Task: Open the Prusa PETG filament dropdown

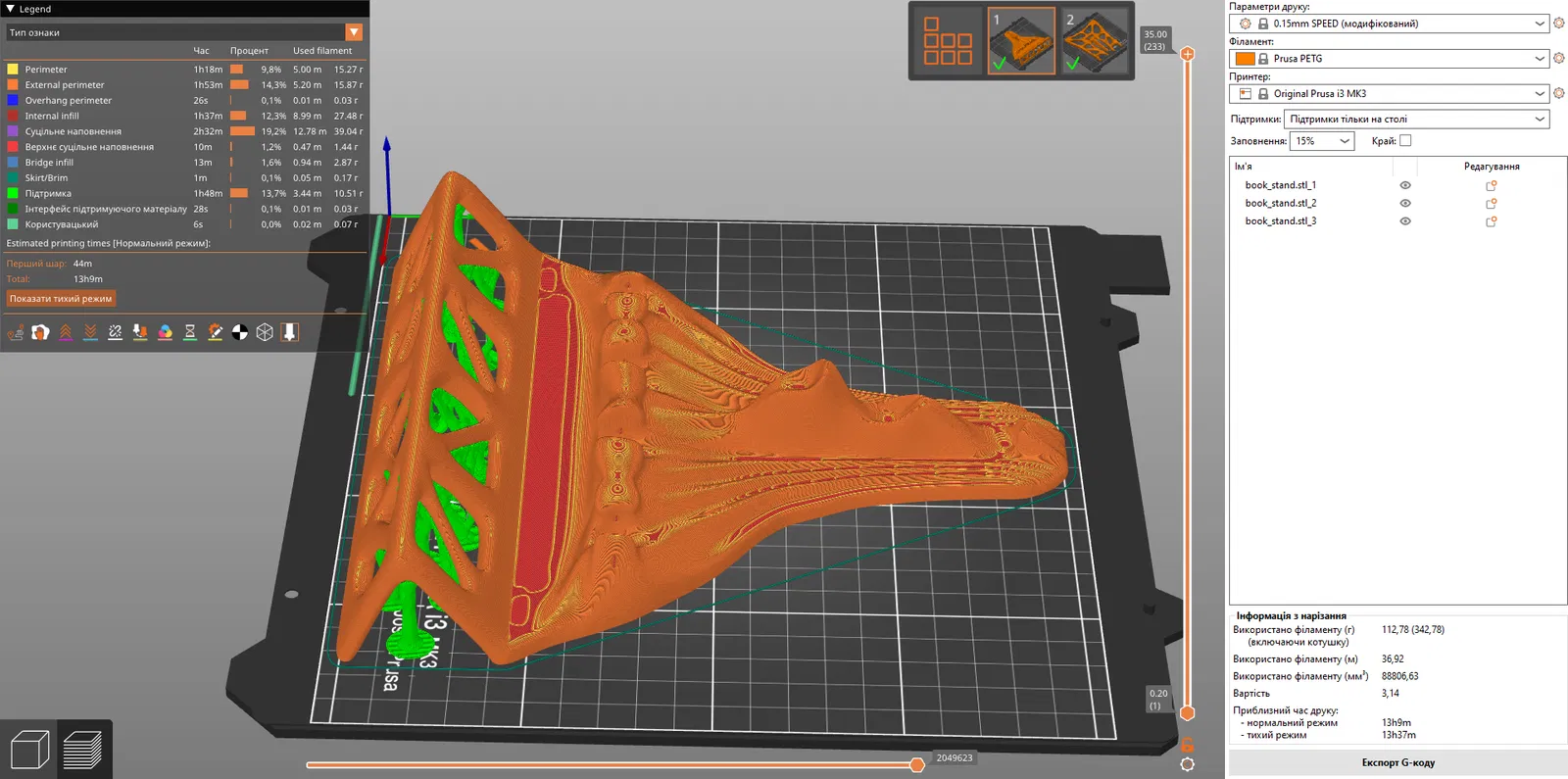Action: (x=1389, y=59)
